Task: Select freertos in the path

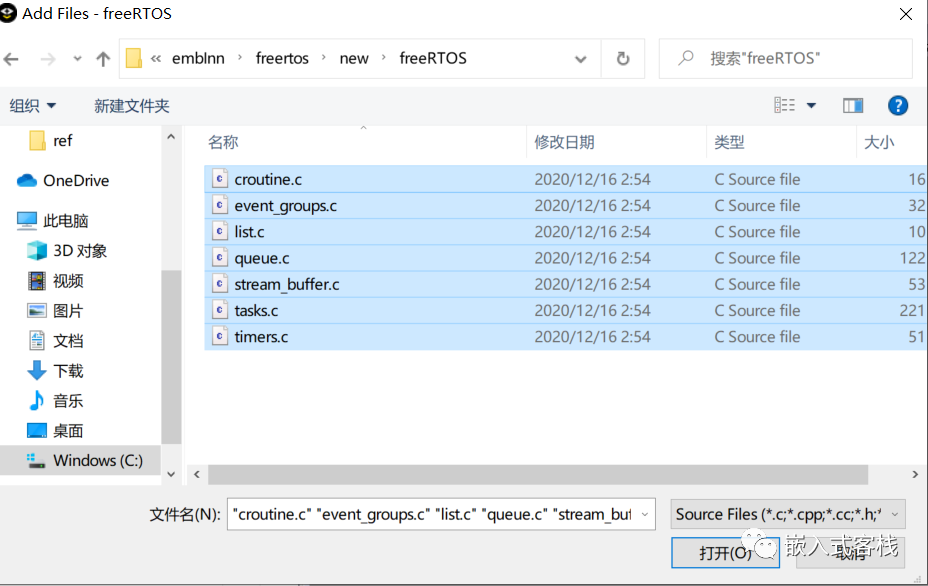Action: 282,58
